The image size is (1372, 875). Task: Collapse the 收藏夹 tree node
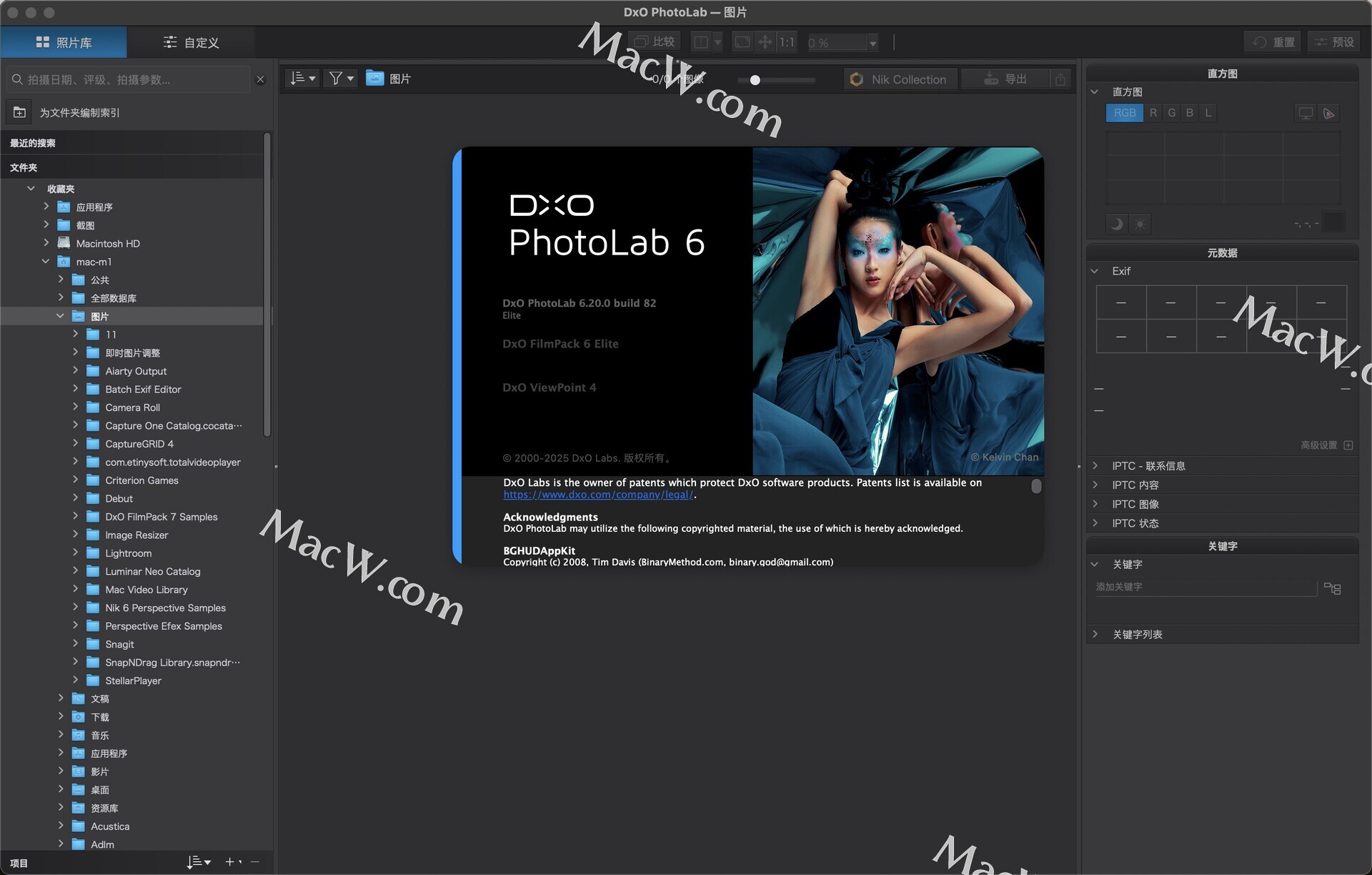pyautogui.click(x=31, y=189)
